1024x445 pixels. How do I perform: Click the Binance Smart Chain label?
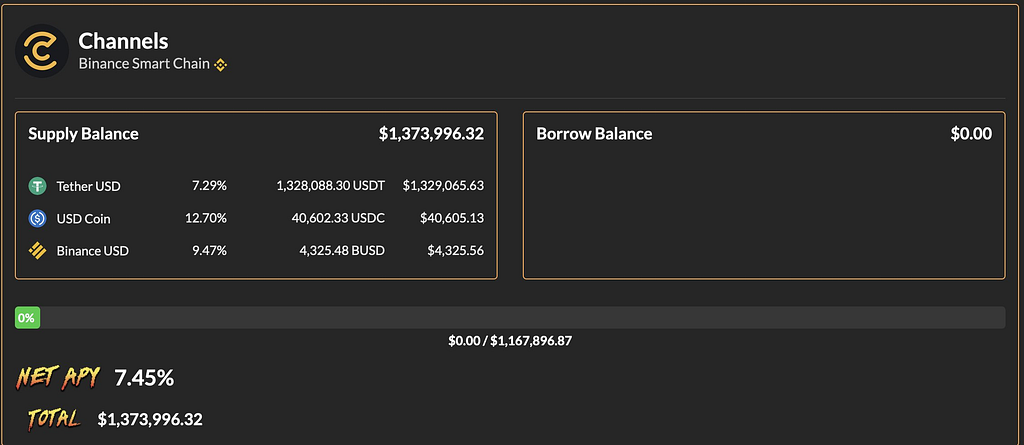[x=144, y=64]
